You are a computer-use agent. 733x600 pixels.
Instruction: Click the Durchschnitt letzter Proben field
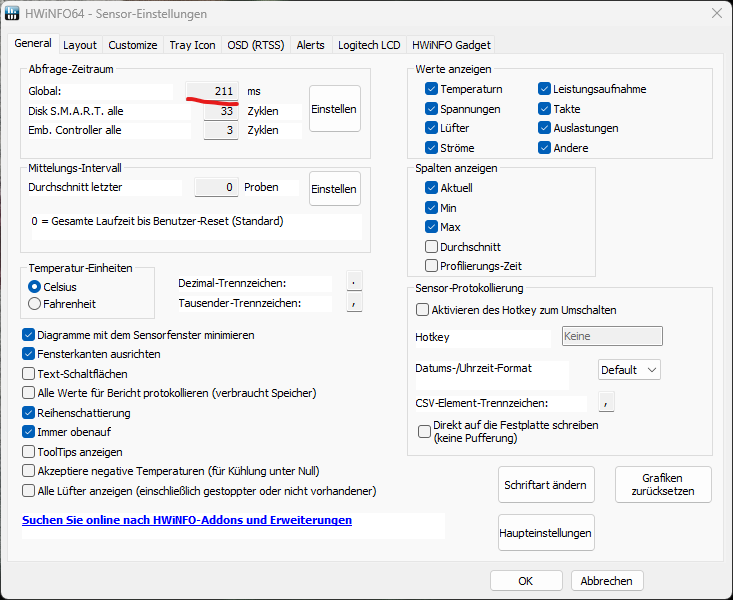tap(216, 187)
